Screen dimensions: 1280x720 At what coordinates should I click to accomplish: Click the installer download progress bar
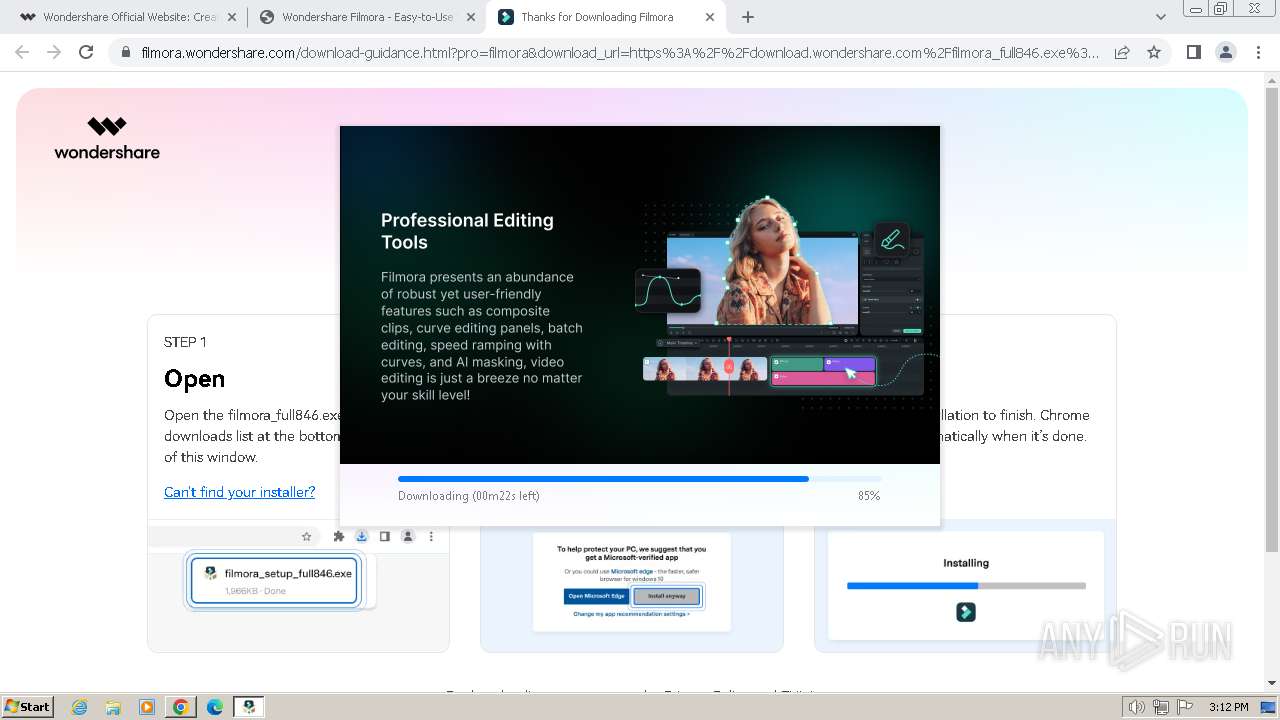(x=639, y=479)
